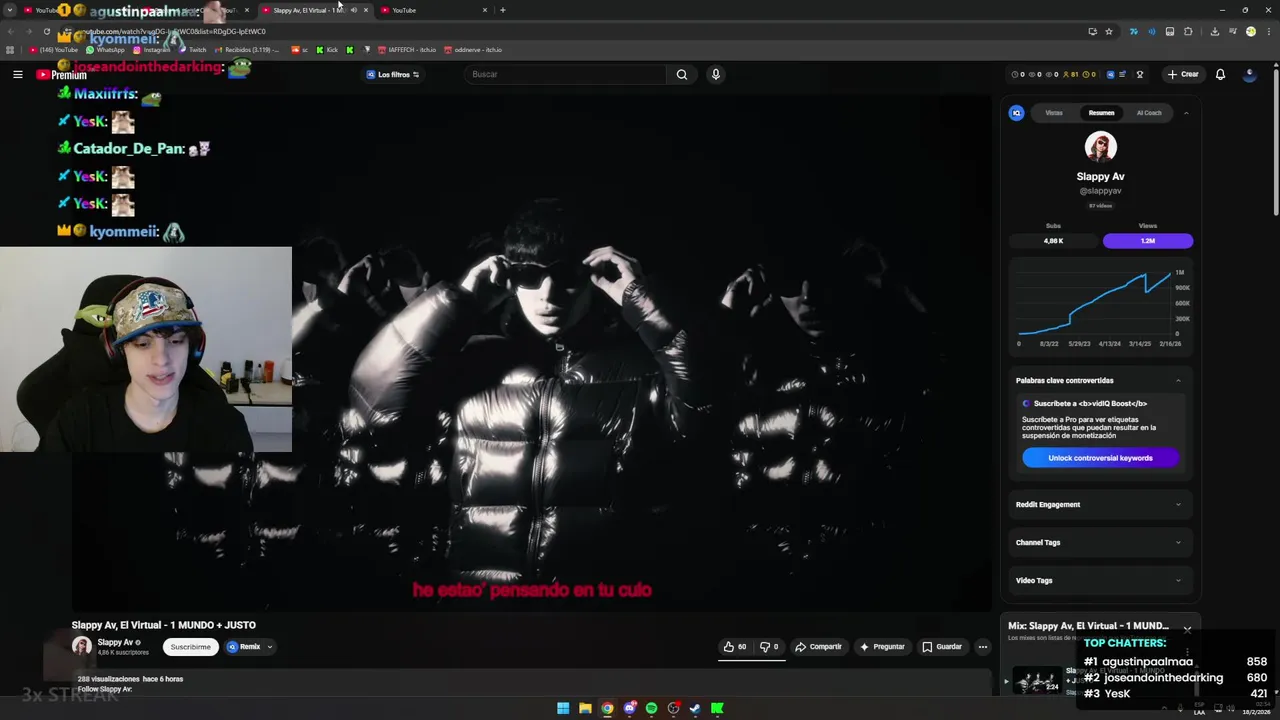
Task: Dislike the video with thumbs down
Action: click(769, 647)
